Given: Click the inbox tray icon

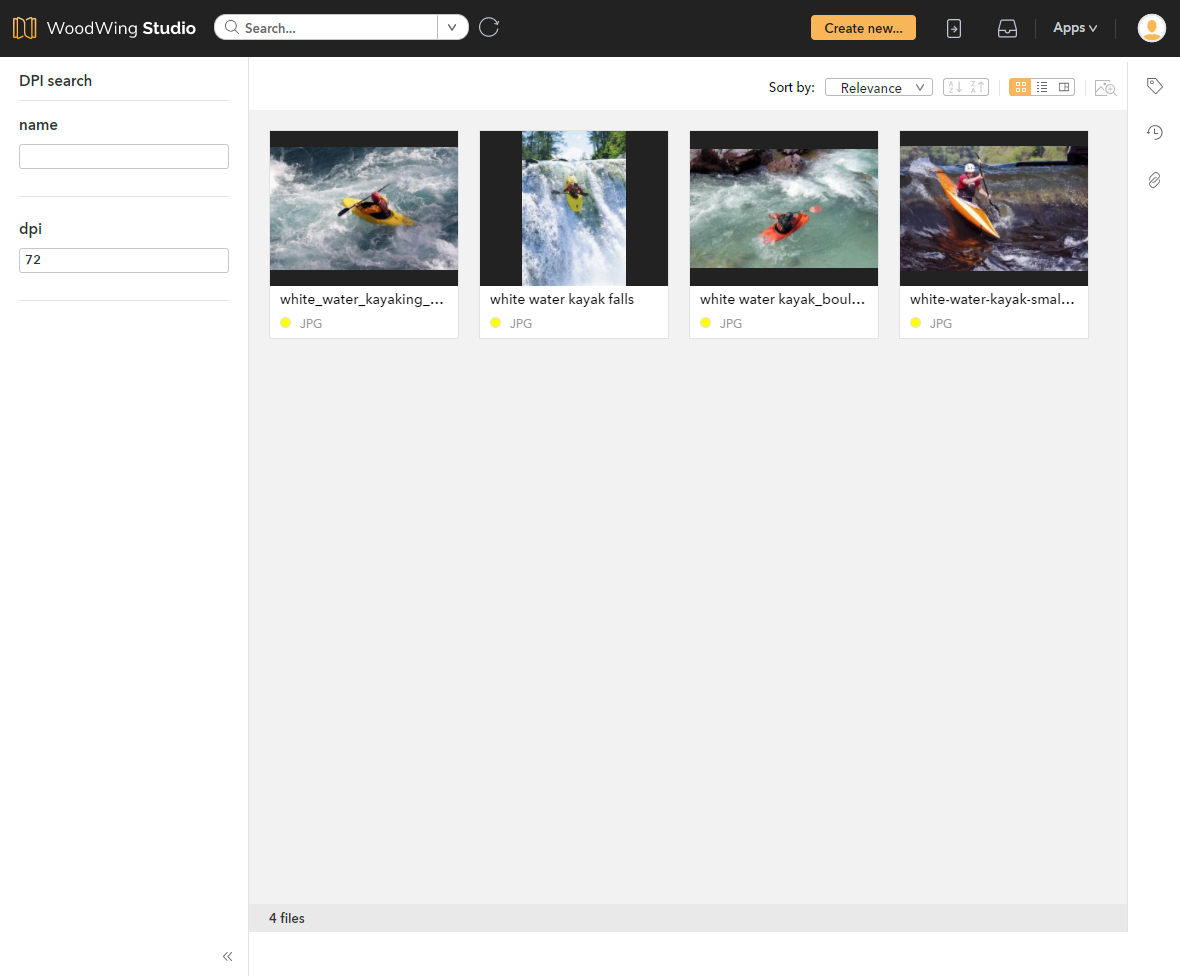Looking at the screenshot, I should pos(1007,28).
